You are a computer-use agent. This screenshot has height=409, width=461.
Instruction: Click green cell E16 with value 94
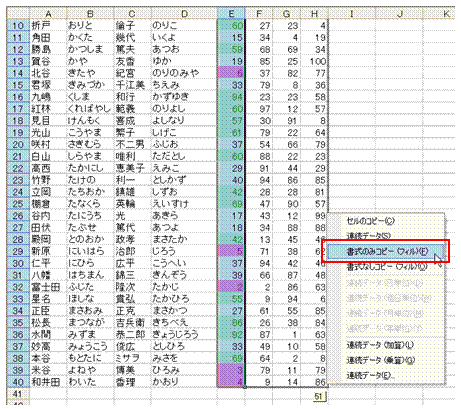(x=231, y=97)
